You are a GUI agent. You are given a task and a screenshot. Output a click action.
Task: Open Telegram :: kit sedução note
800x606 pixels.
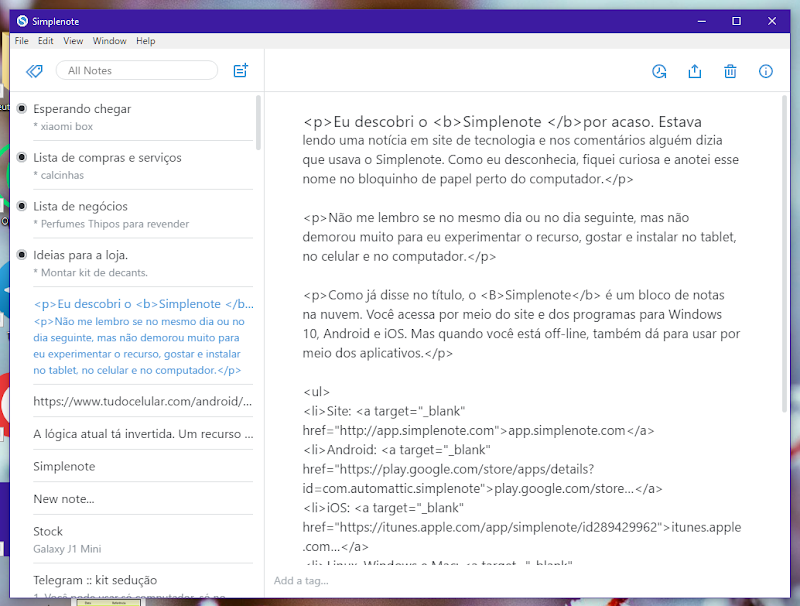tap(143, 582)
